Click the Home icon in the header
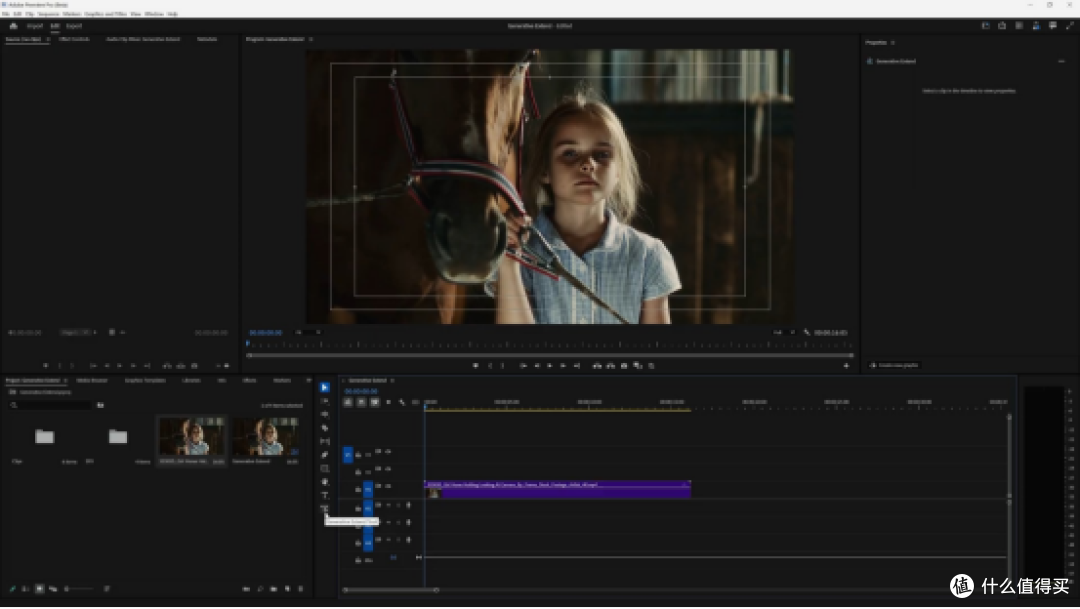The height and width of the screenshot is (609, 1080). [x=13, y=25]
